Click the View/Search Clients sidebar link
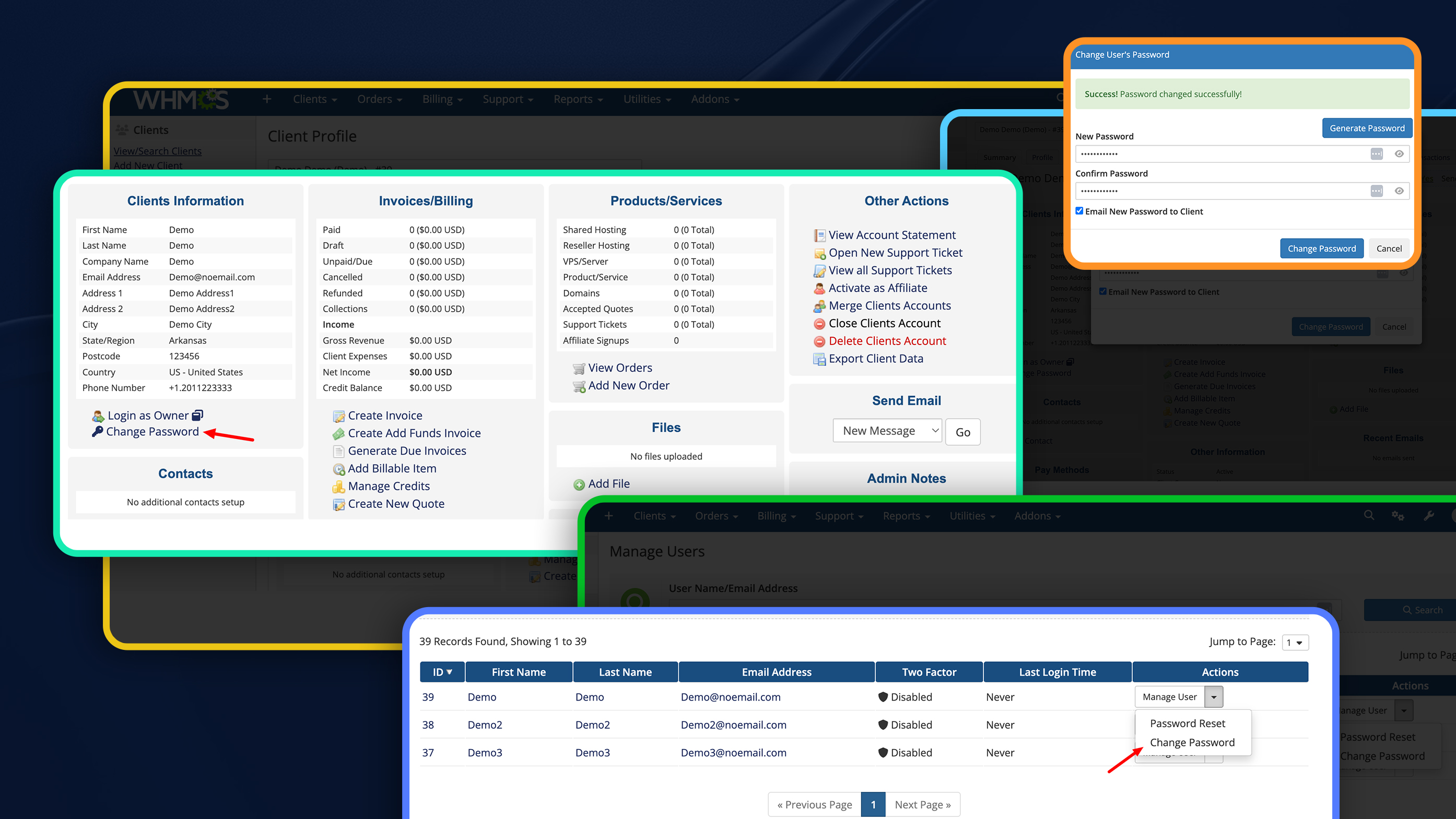Viewport: 1456px width, 819px height. (x=157, y=151)
